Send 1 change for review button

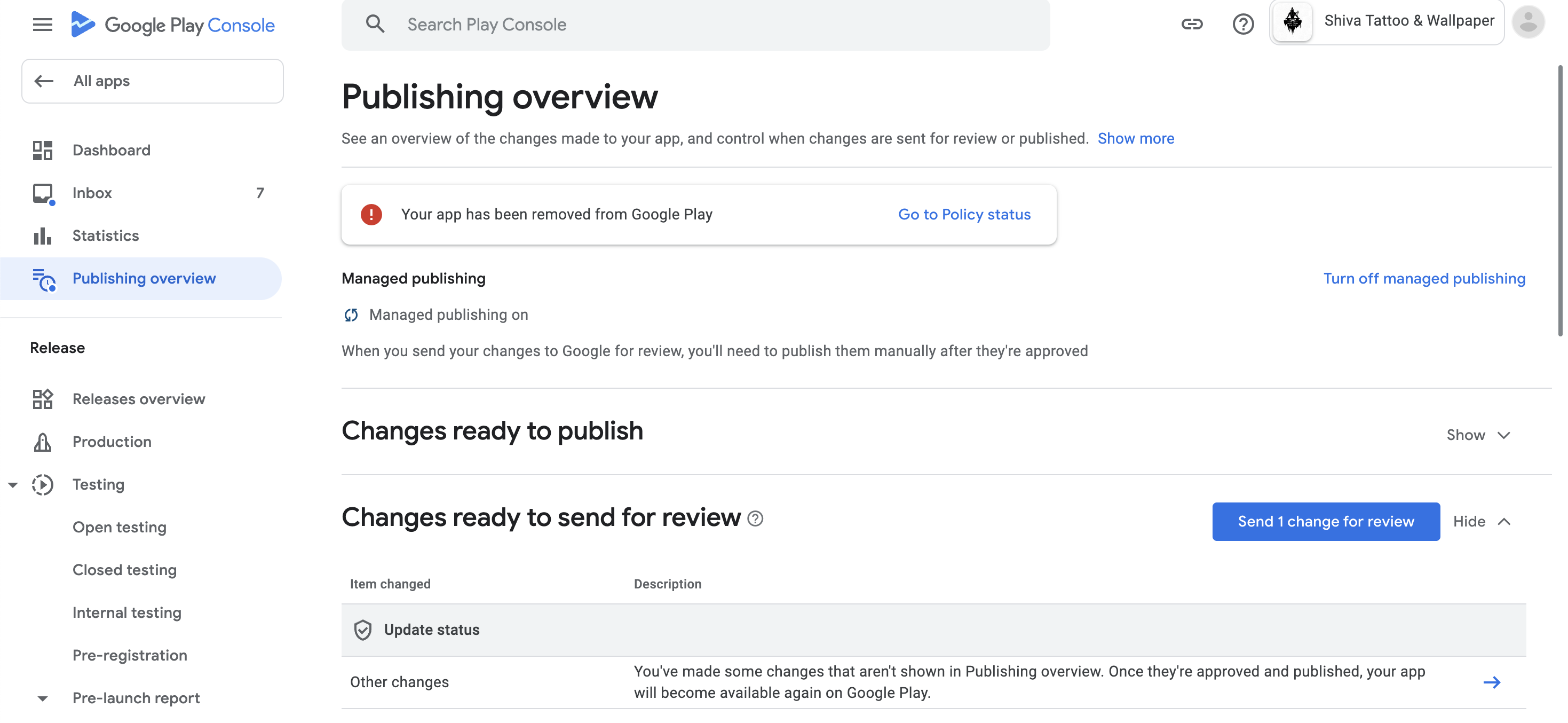coord(1326,521)
